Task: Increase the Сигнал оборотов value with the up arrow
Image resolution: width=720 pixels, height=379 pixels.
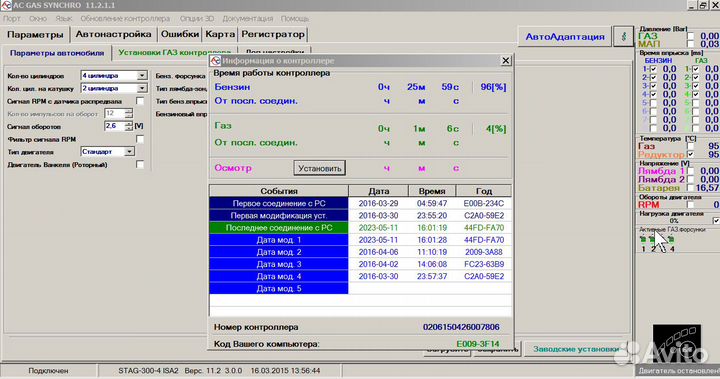Action: [x=129, y=123]
